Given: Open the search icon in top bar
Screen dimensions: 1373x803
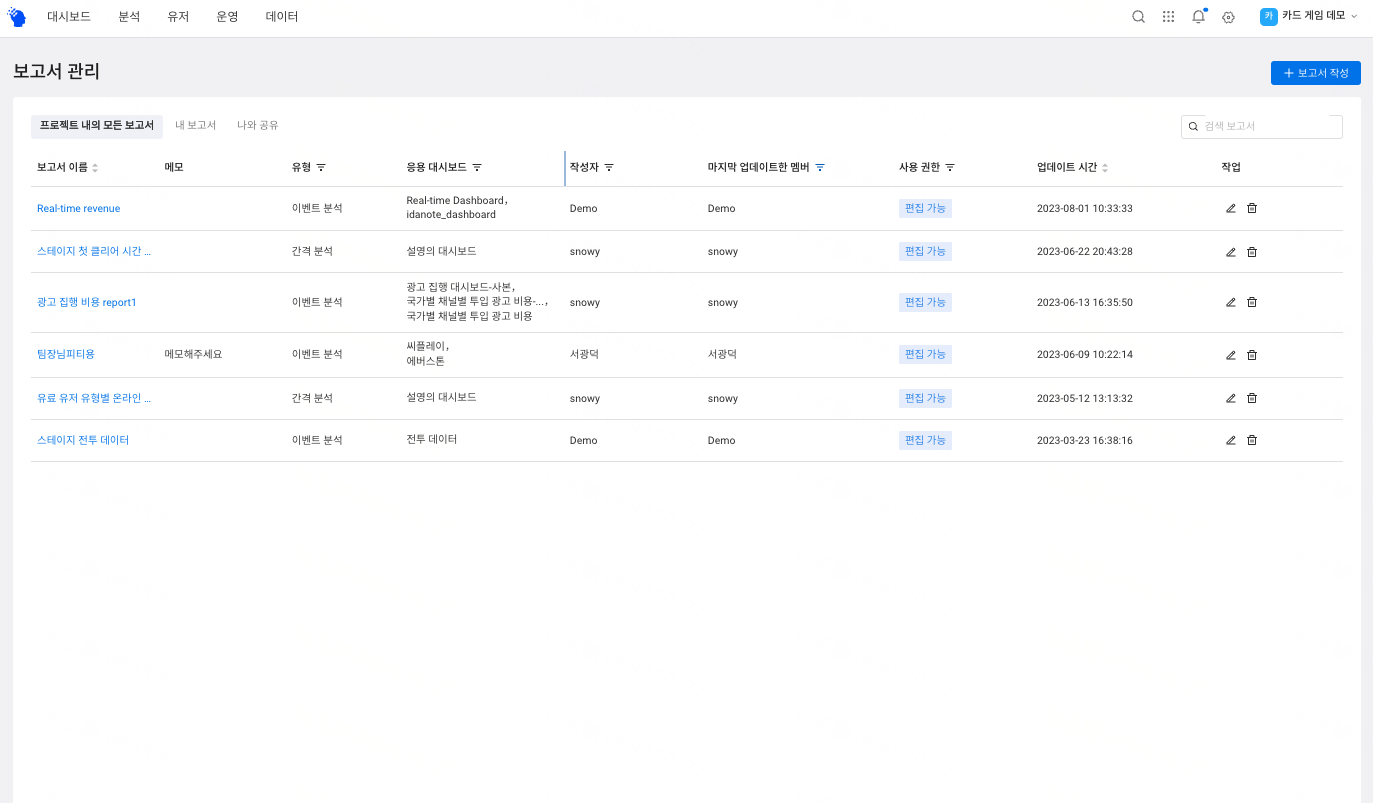Looking at the screenshot, I should 1138,16.
